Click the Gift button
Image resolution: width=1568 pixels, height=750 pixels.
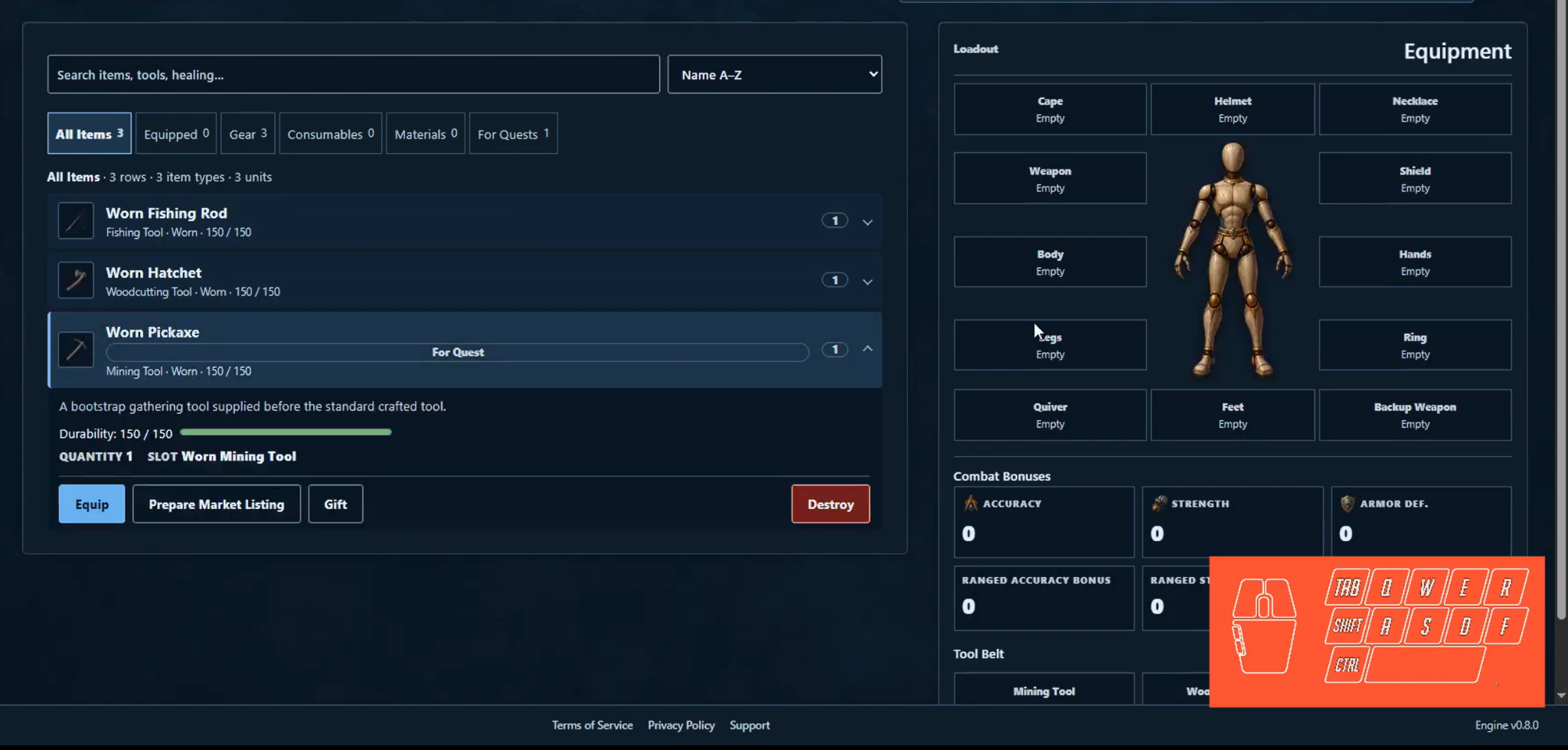point(335,504)
